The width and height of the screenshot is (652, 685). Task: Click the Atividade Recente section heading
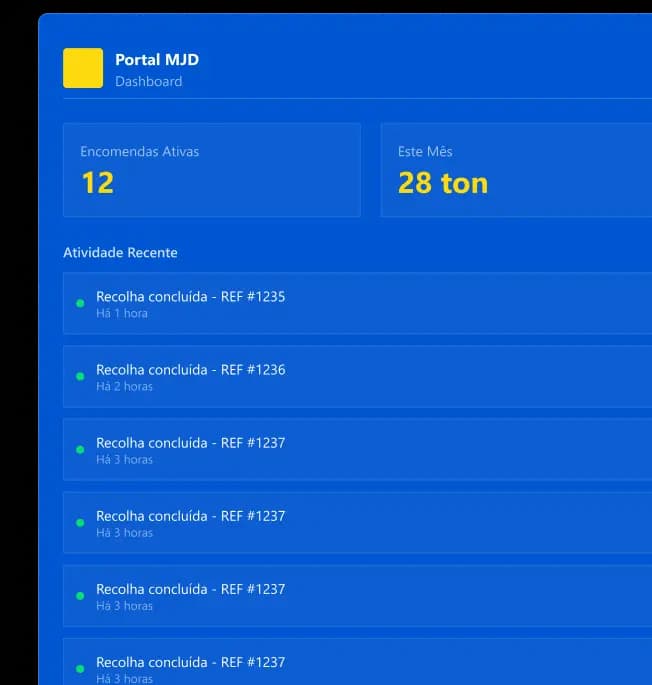click(120, 253)
